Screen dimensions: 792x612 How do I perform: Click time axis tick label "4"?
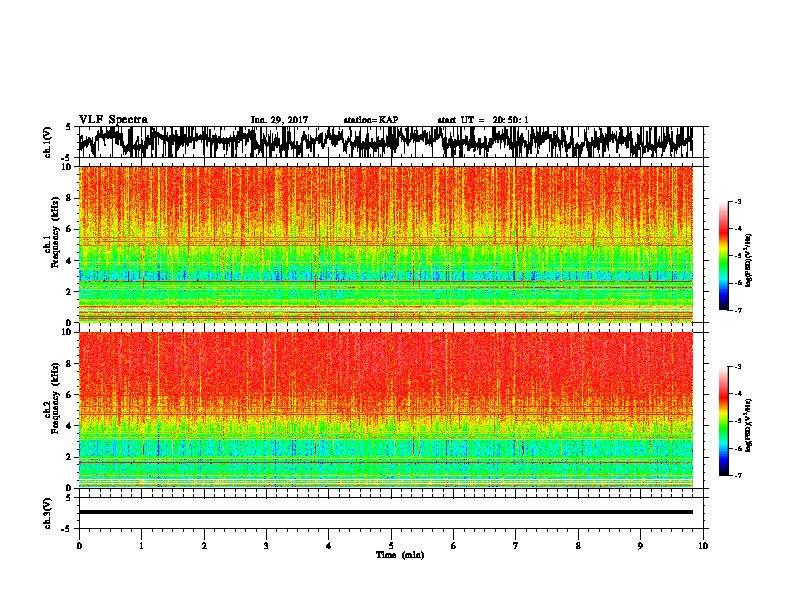pos(329,546)
